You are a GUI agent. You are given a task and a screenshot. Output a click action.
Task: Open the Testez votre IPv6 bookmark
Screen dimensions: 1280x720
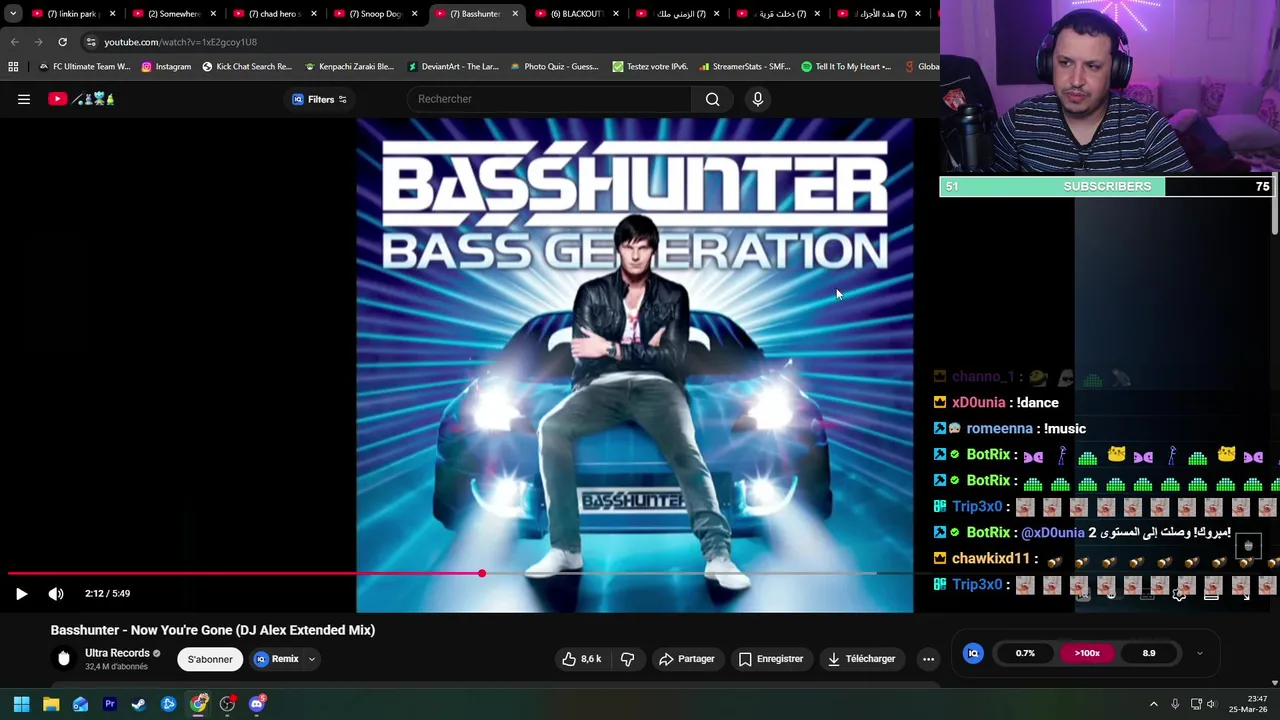pos(650,67)
